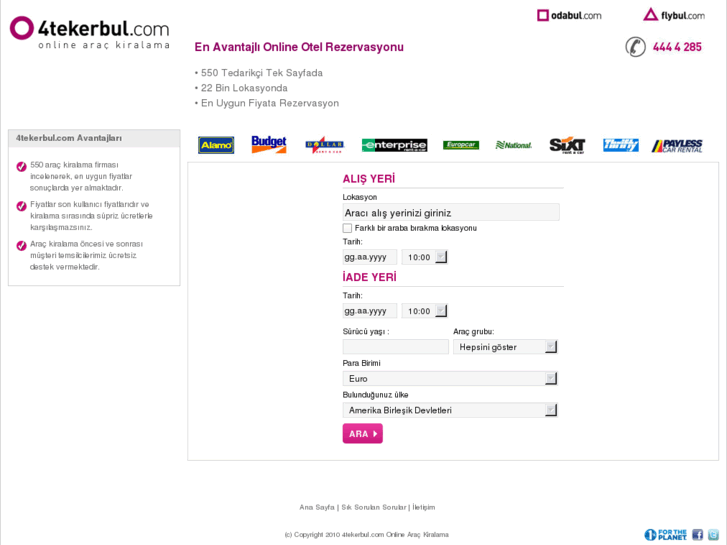Go to 'Ana Sayfa' footer link
The image size is (727, 545).
coord(317,507)
